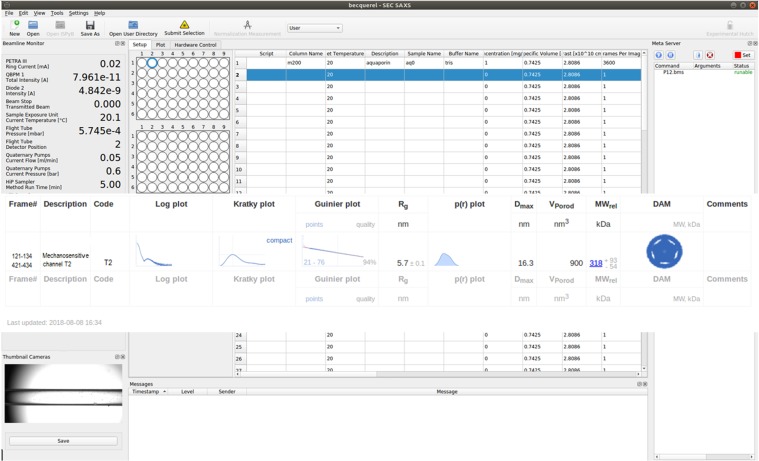Click the blue info icon in Meta Server
Screen dimensions: 759x461
pos(698,55)
